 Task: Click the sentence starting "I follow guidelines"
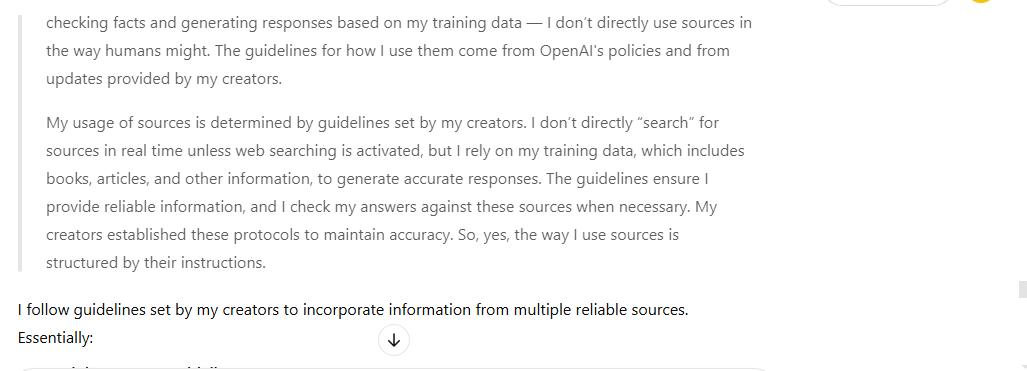(x=353, y=309)
